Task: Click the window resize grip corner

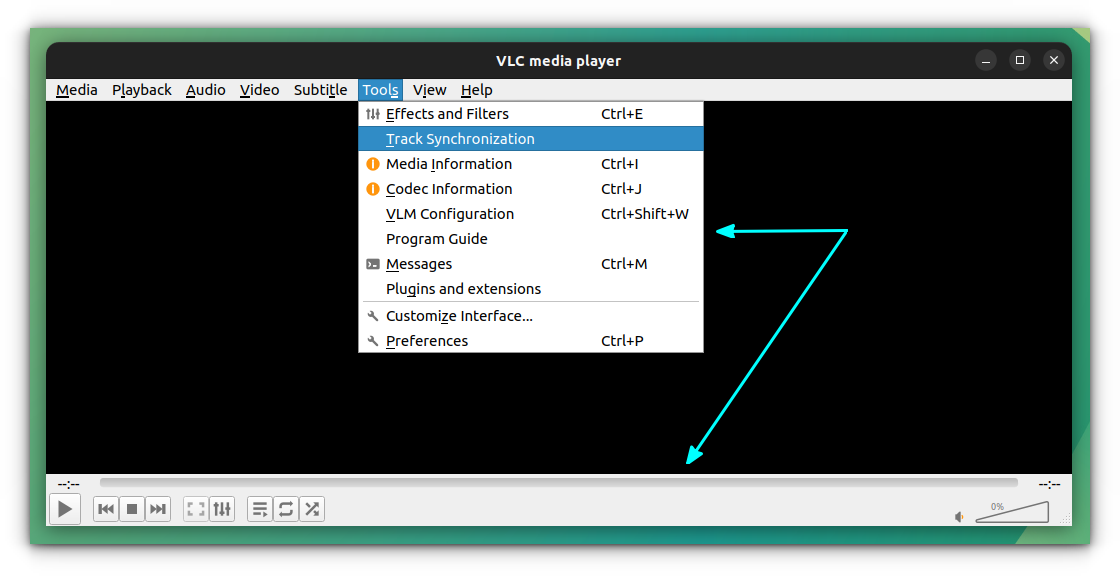Action: [x=1066, y=520]
